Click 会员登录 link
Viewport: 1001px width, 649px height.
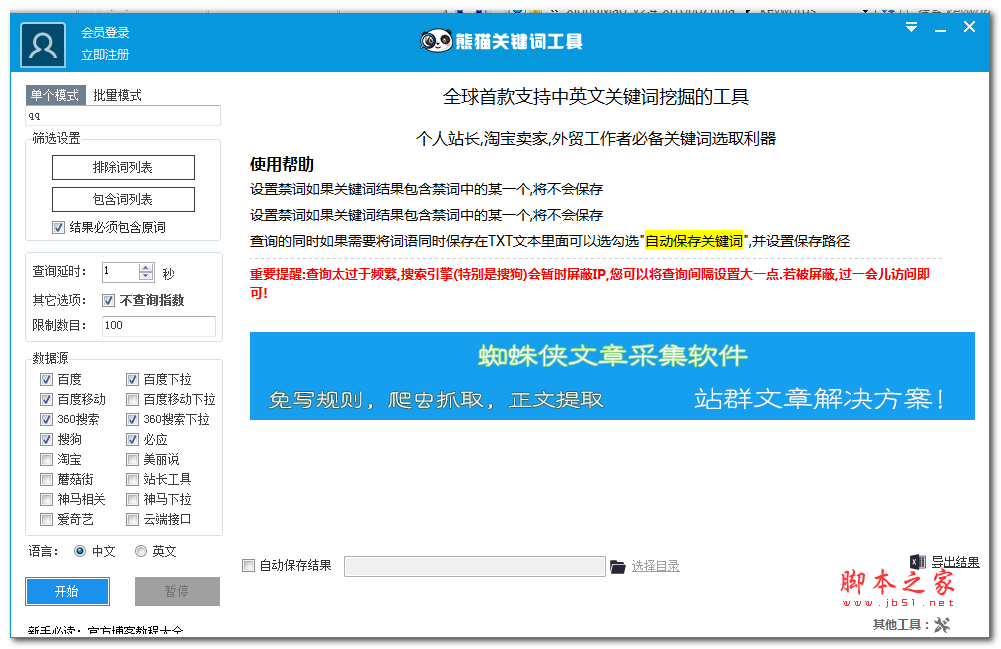[x=105, y=33]
